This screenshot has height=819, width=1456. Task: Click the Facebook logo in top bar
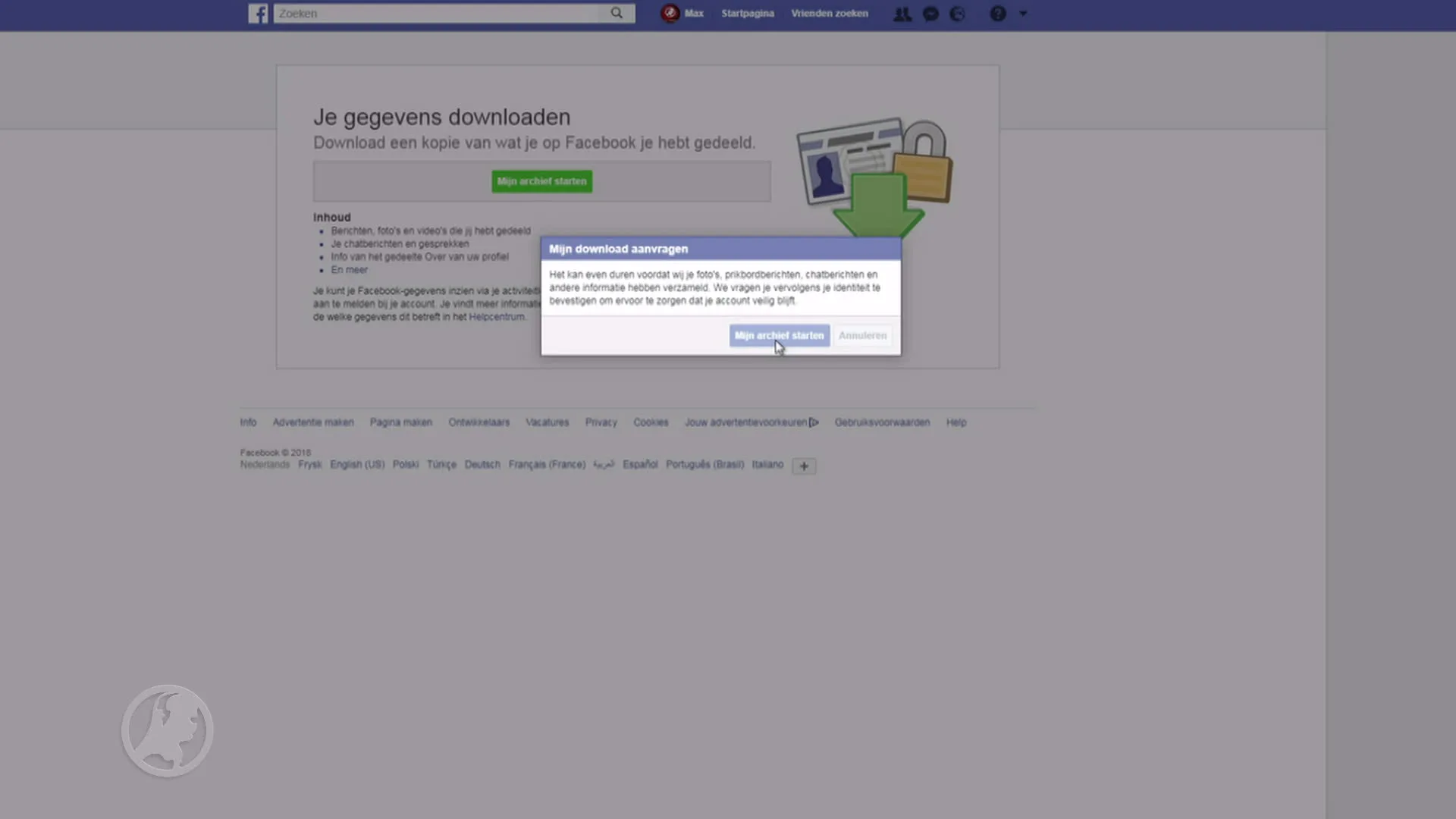(x=258, y=13)
